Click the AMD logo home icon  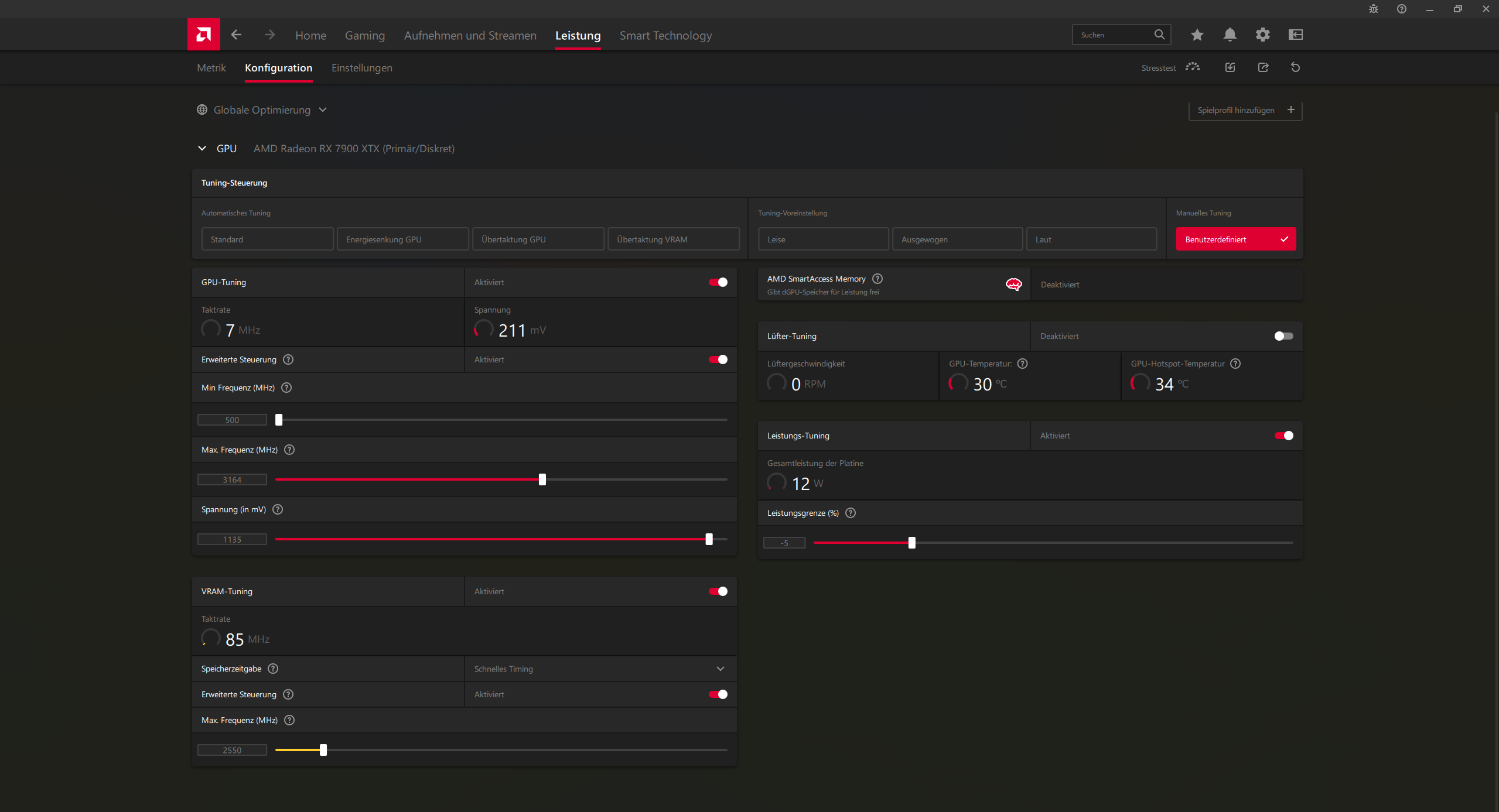click(x=203, y=35)
